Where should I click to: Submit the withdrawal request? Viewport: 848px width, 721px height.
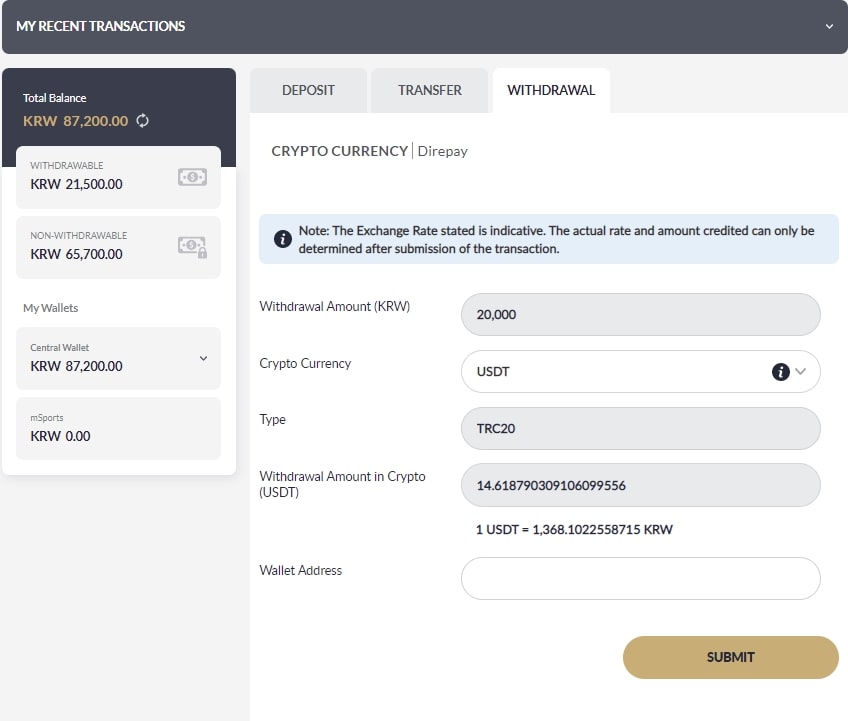[x=730, y=657]
